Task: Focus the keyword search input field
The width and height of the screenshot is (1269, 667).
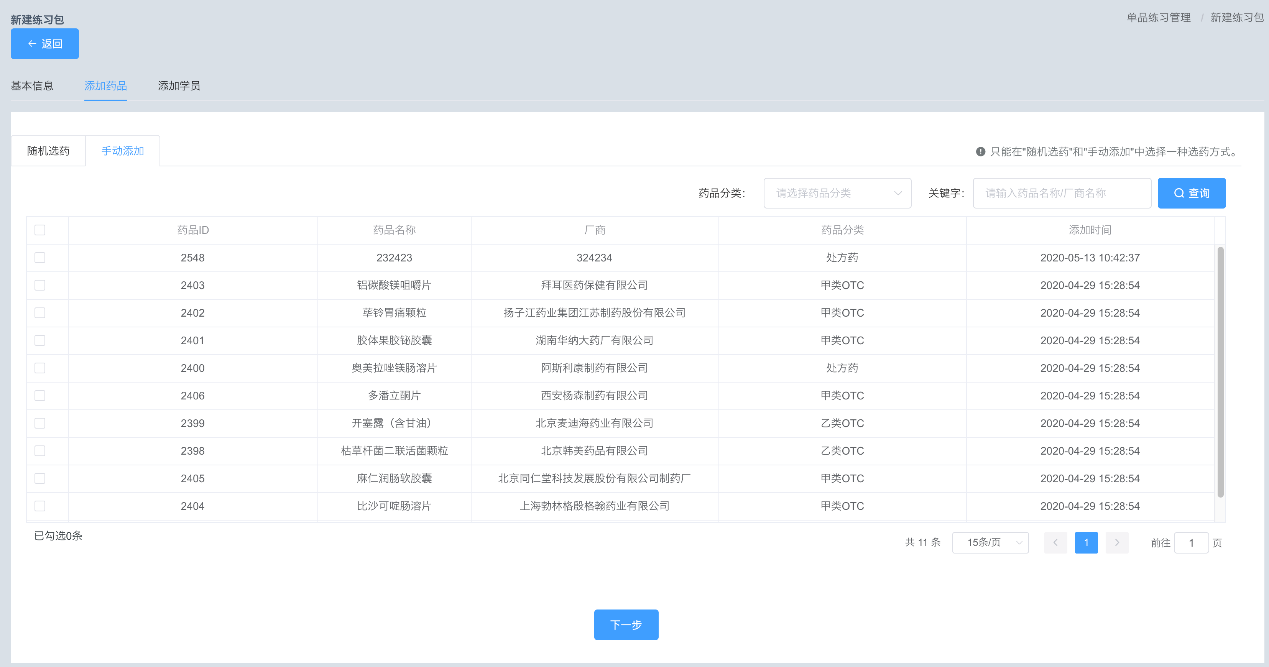Action: tap(1062, 193)
